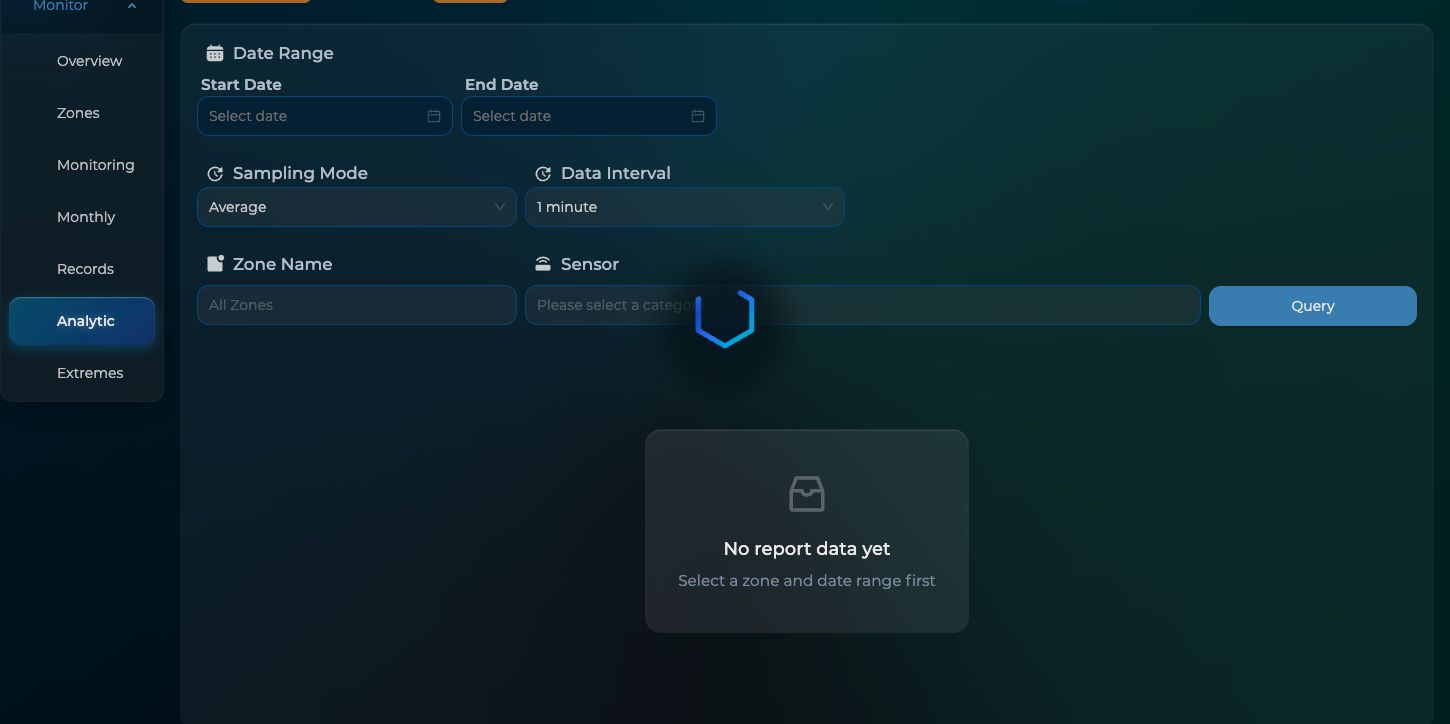This screenshot has height=724, width=1450.
Task: Open Extremes in sidebar
Action: 82,373
